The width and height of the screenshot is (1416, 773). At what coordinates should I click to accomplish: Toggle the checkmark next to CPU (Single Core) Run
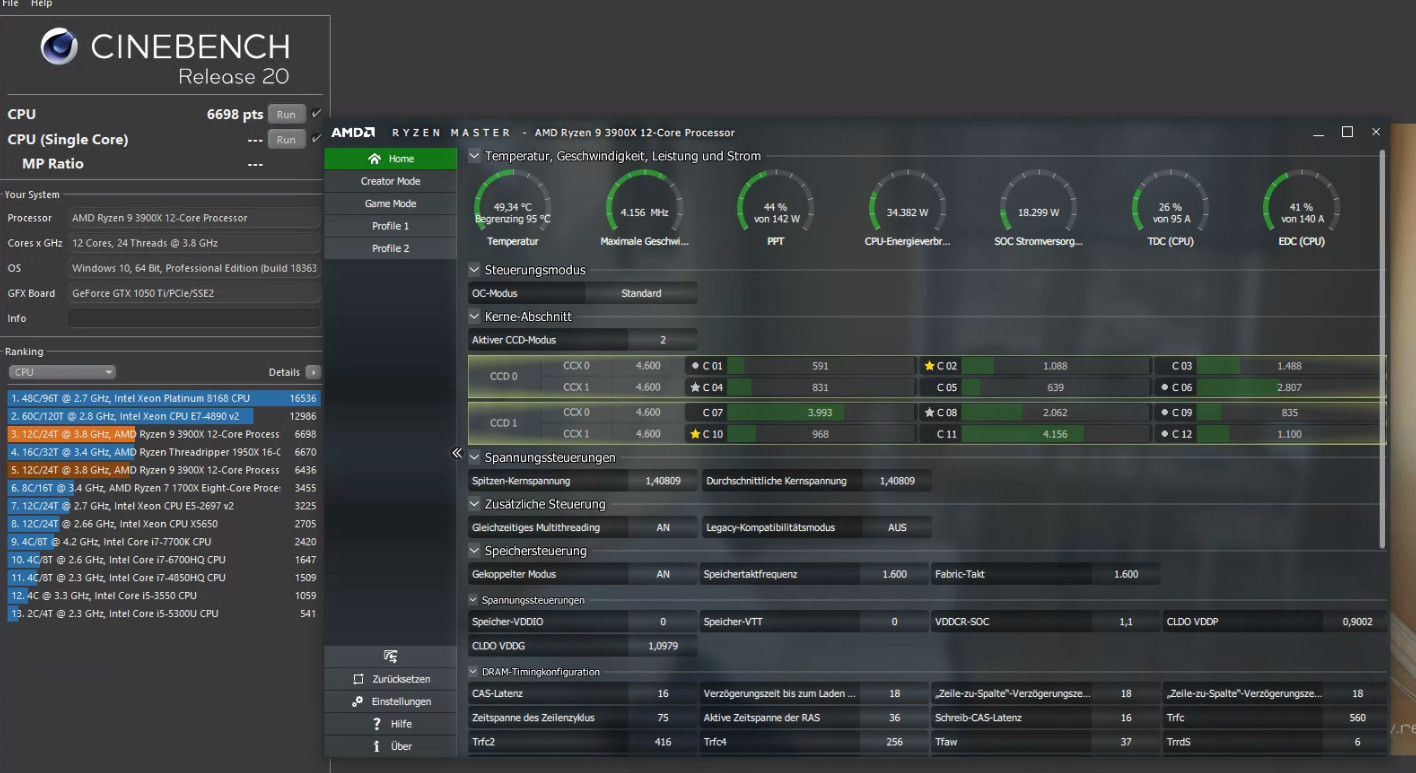tap(317, 138)
